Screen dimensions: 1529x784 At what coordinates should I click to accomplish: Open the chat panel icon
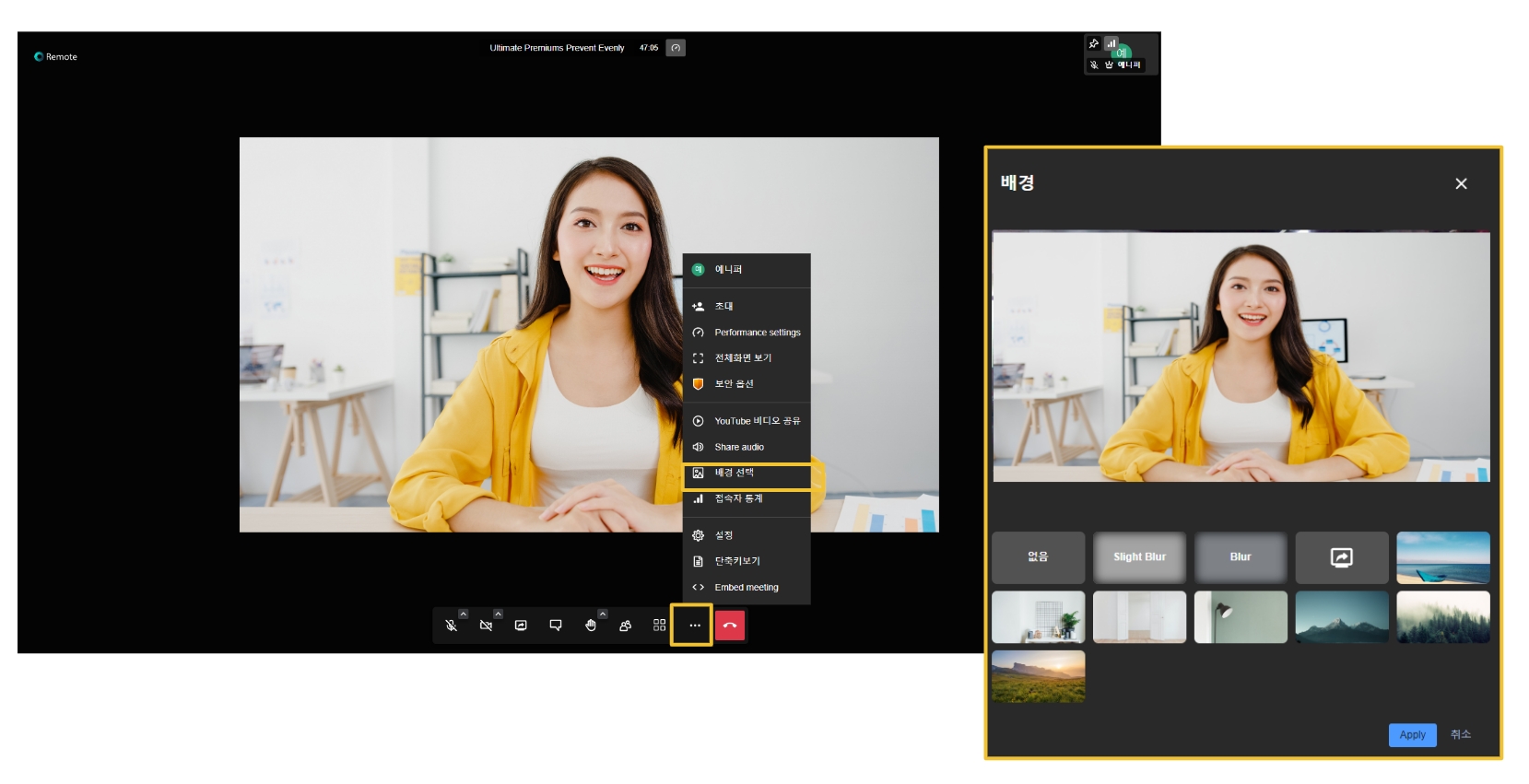[x=556, y=626]
